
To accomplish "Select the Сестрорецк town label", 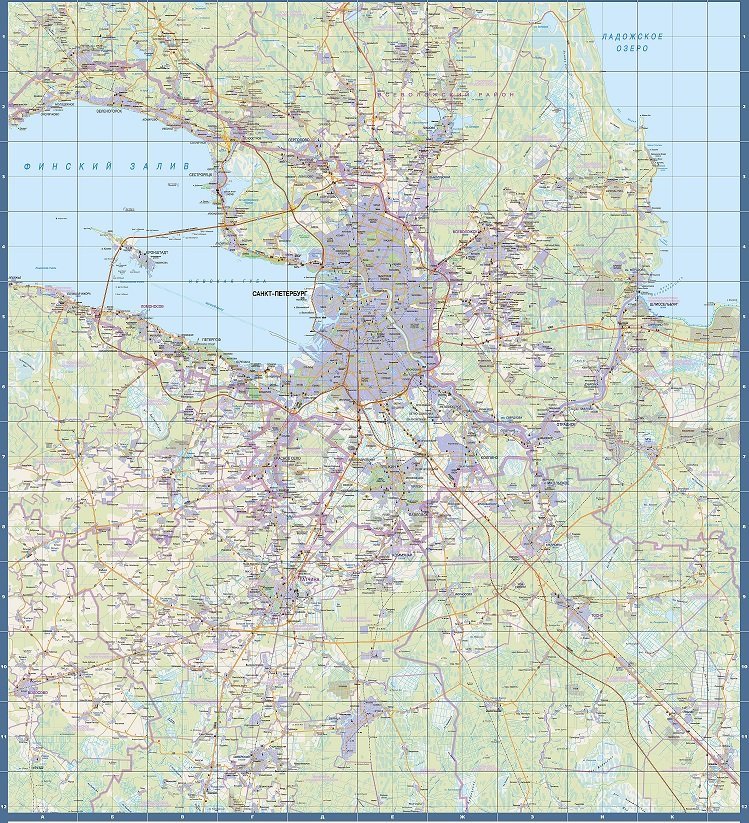I will point(203,172).
